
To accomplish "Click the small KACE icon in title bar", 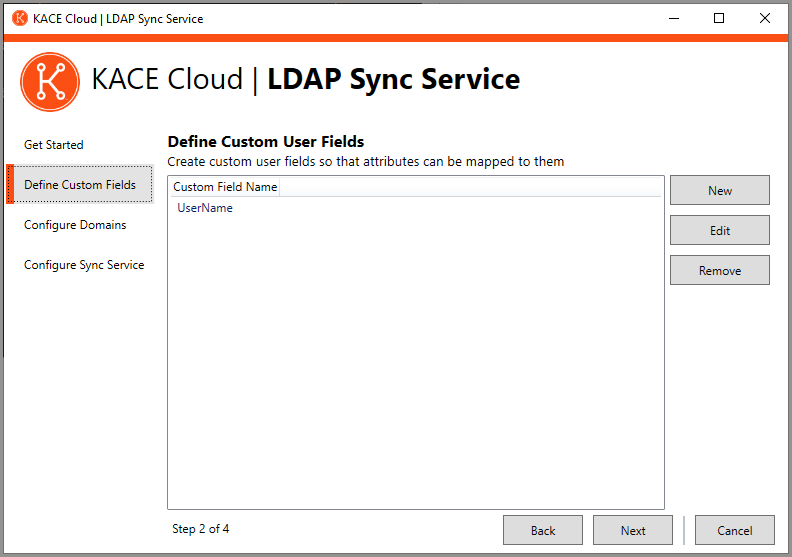I will click(x=19, y=18).
